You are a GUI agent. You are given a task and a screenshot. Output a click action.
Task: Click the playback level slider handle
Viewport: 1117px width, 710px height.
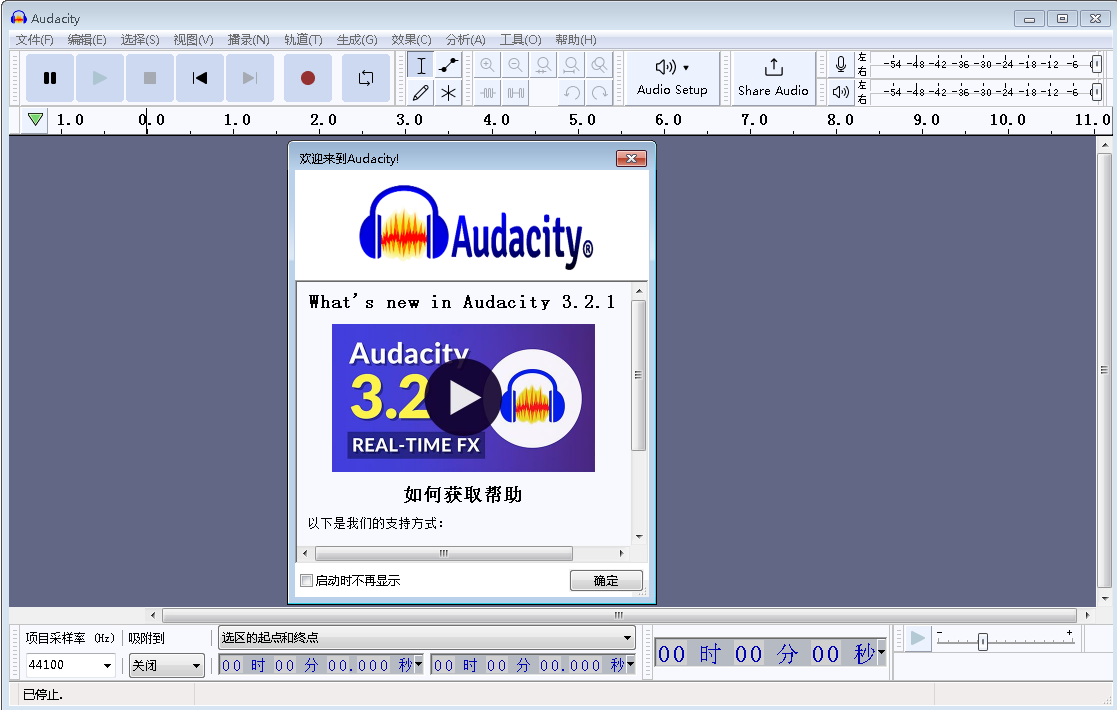(x=1096, y=91)
